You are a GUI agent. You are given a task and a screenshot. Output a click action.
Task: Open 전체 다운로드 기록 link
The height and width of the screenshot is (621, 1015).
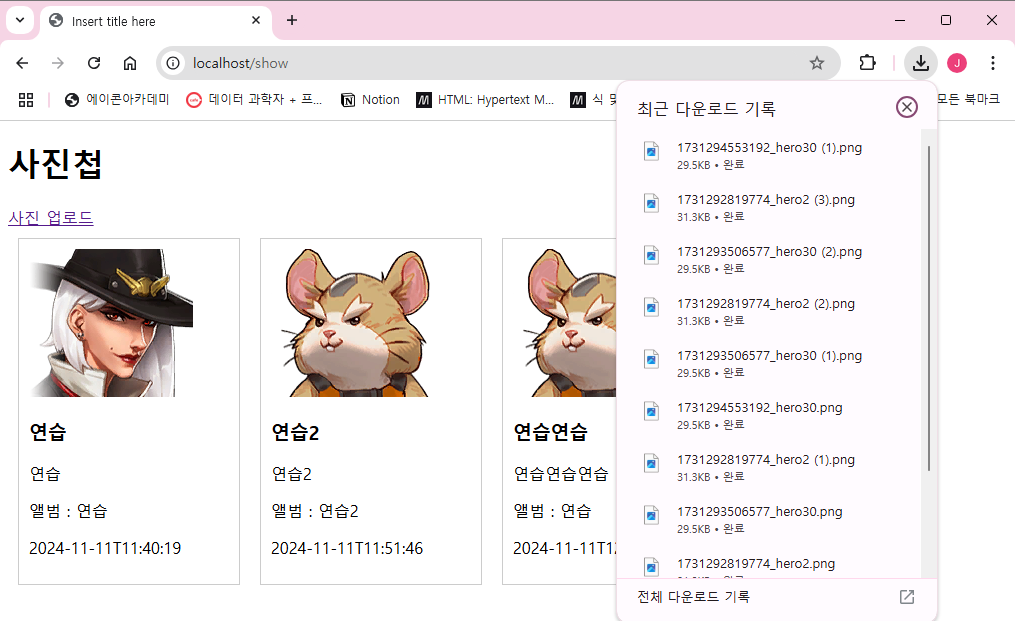pyautogui.click(x=693, y=596)
